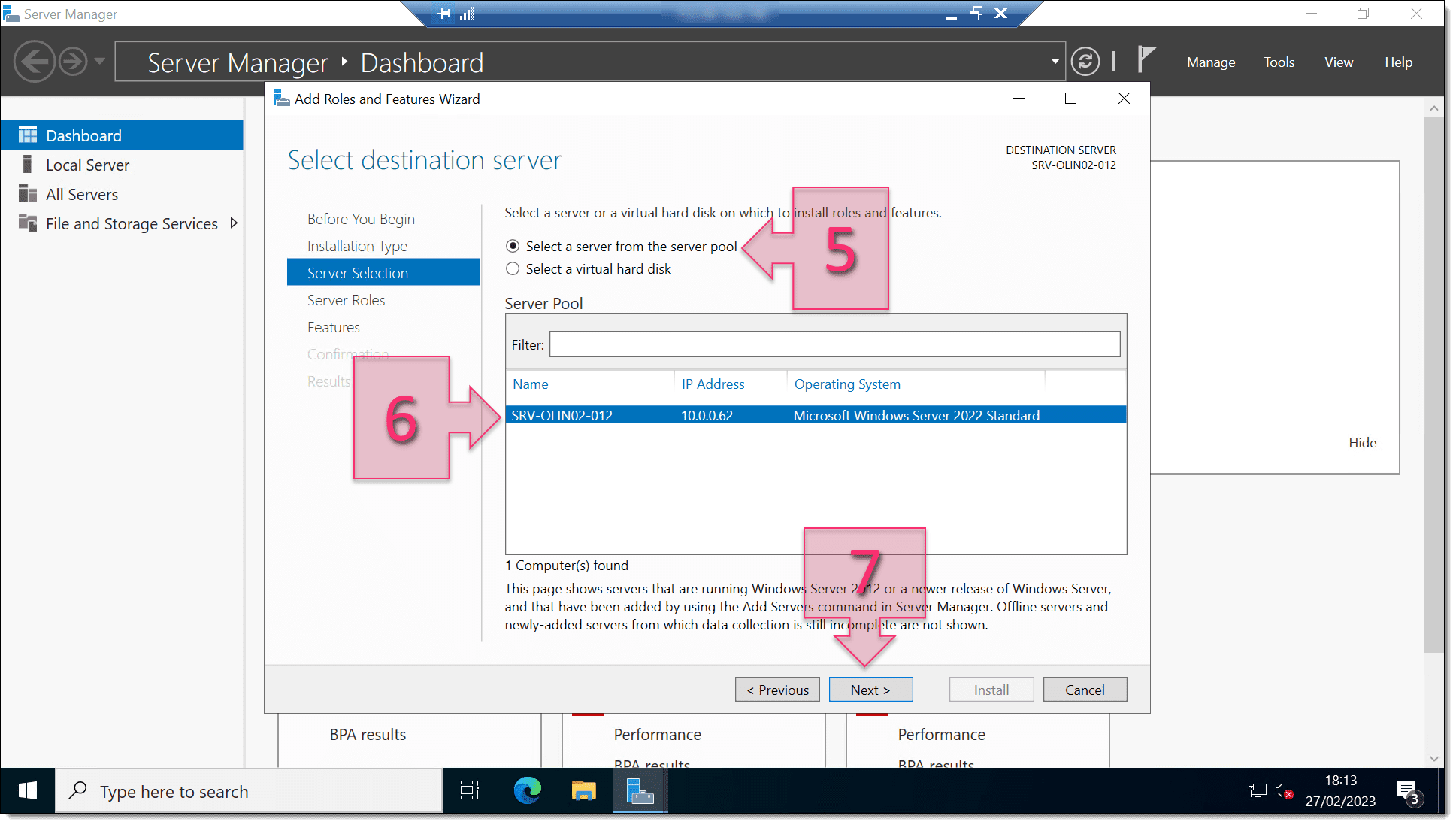Click the Server Manager taskbar icon
This screenshot has width=1456, height=825.
coord(640,791)
